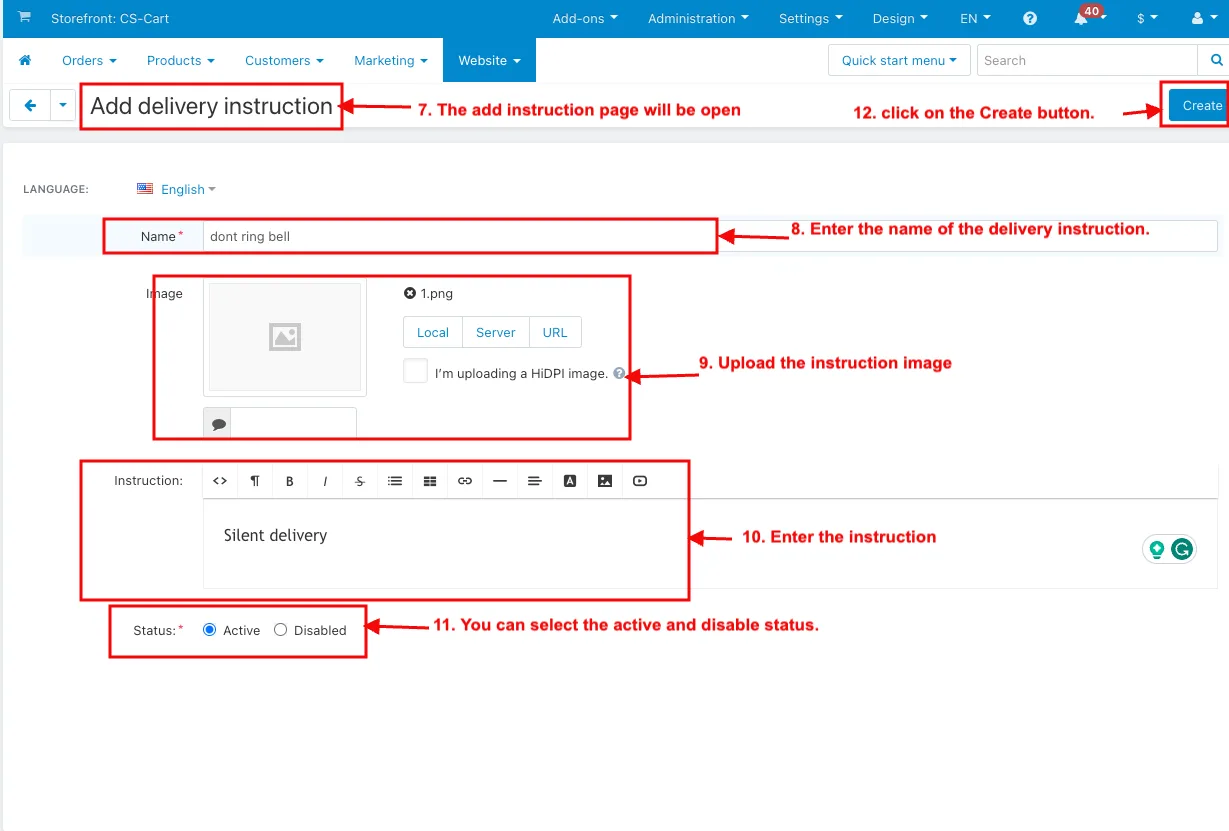Image resolution: width=1229 pixels, height=831 pixels.
Task: Toggle bold formatting in instruction editor
Action: pos(290,481)
